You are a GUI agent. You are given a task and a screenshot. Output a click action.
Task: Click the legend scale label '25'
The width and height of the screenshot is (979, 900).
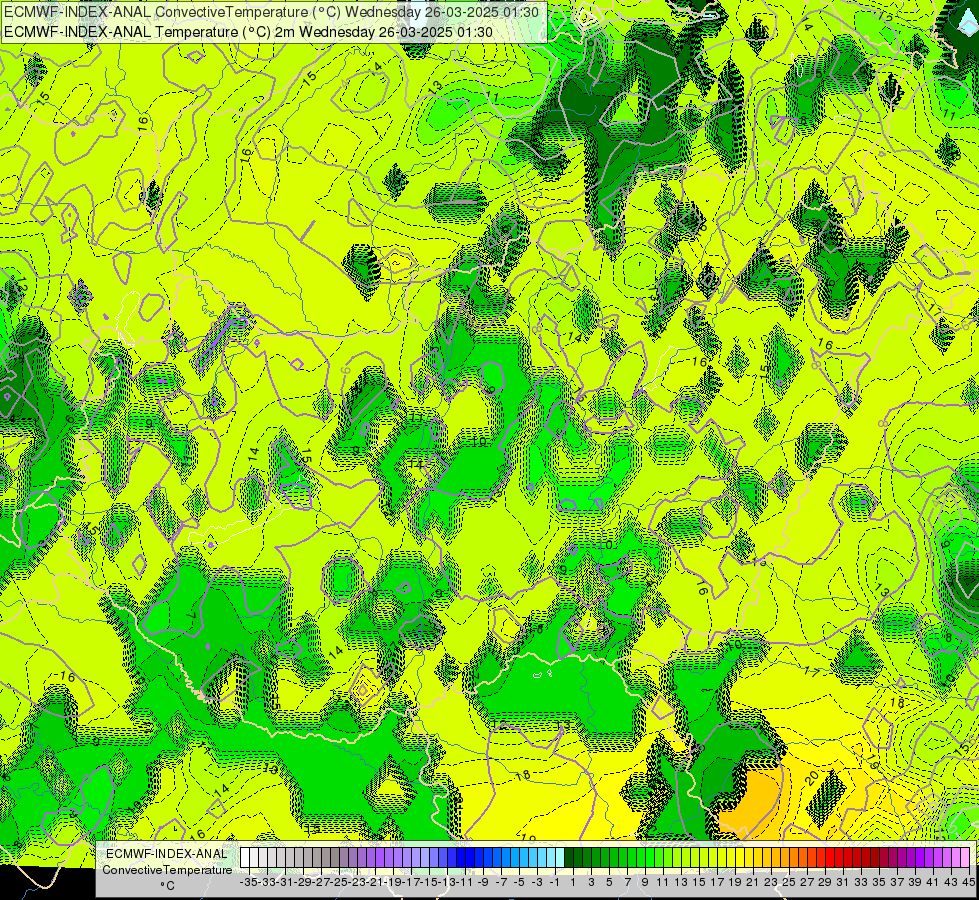(x=789, y=882)
